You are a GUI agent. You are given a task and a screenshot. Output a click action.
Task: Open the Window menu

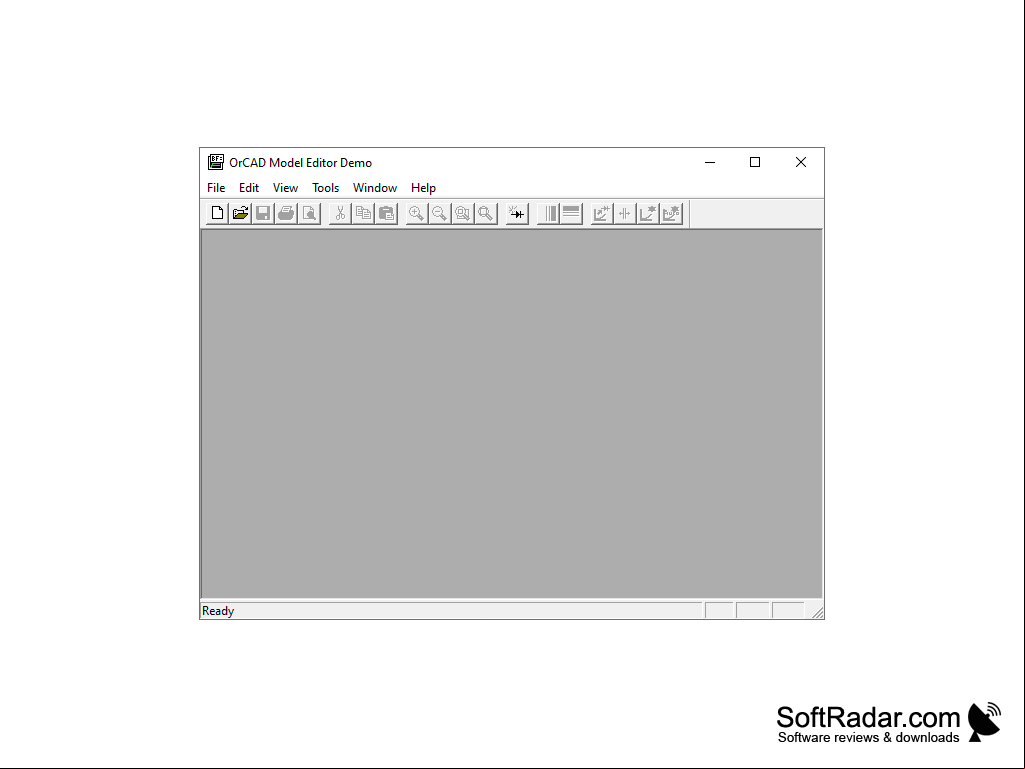tap(375, 188)
